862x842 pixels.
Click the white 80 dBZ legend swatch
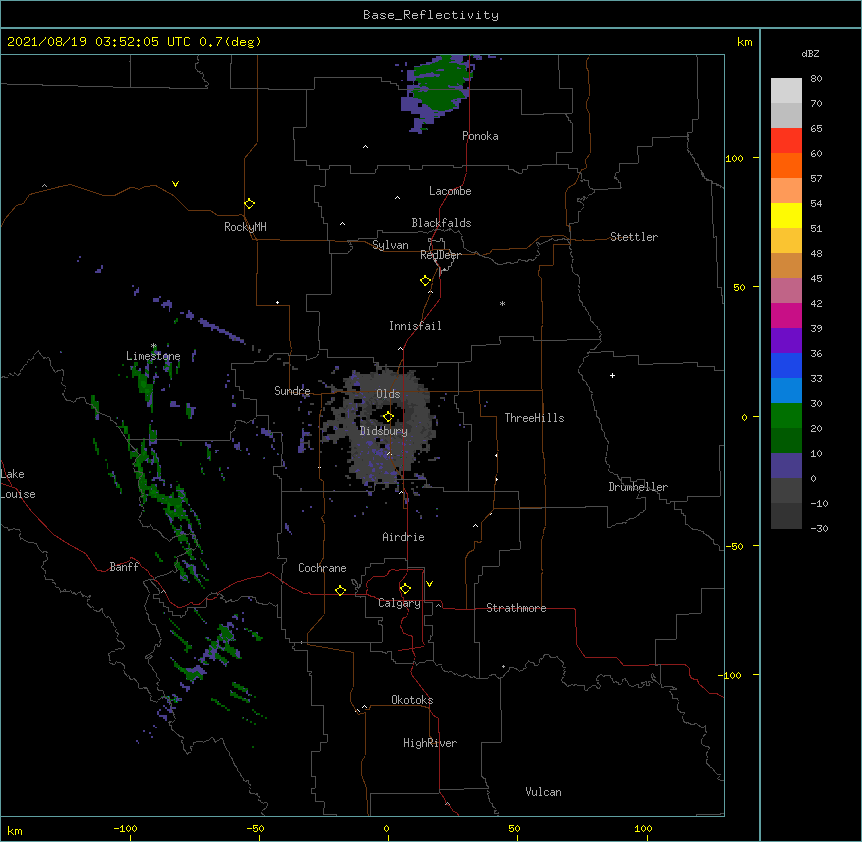tap(786, 91)
